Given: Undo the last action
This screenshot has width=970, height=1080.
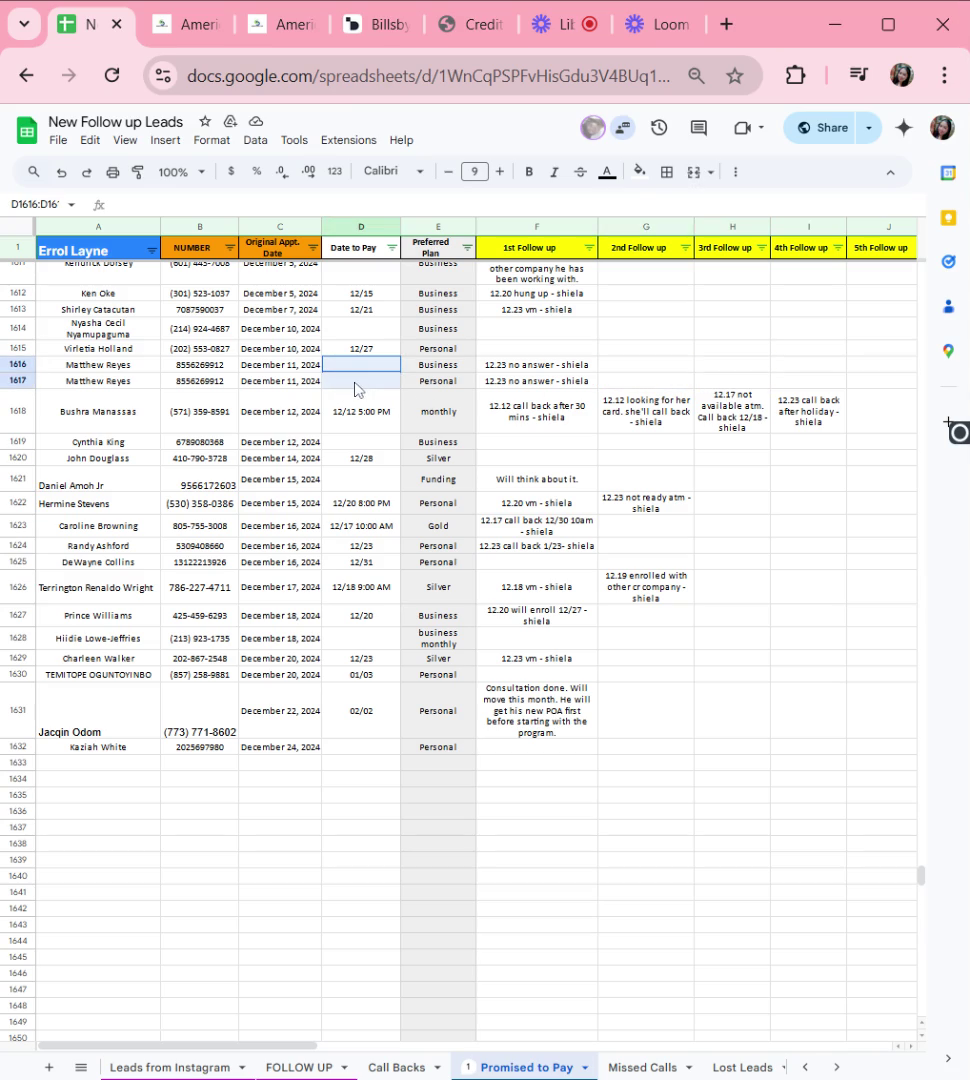Looking at the screenshot, I should coord(61,172).
